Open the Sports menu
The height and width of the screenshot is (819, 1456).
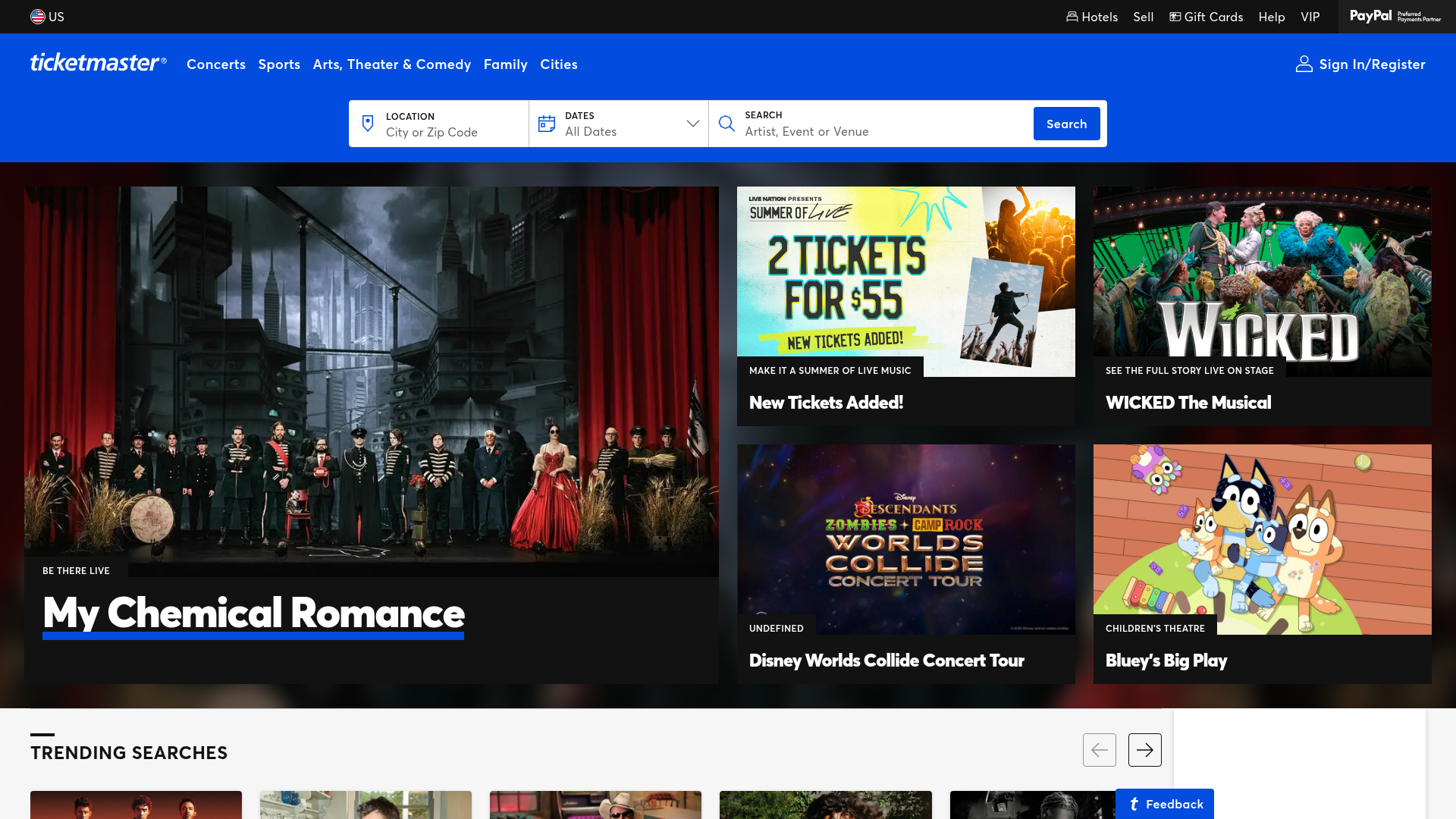tap(279, 64)
